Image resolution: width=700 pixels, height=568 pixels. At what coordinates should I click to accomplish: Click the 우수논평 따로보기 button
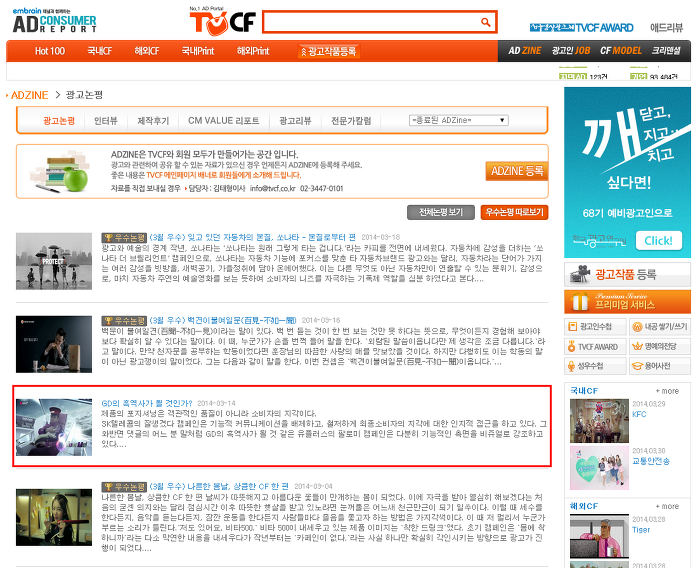point(514,213)
